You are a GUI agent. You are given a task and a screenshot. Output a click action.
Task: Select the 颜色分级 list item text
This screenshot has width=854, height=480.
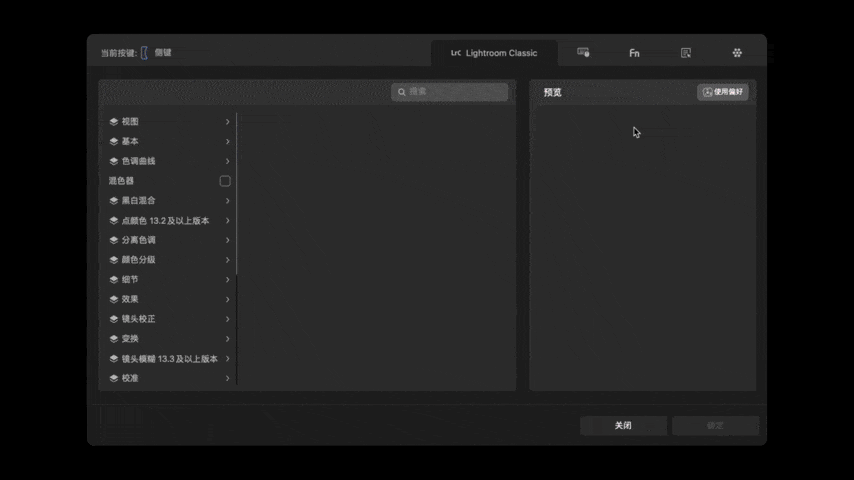click(138, 260)
